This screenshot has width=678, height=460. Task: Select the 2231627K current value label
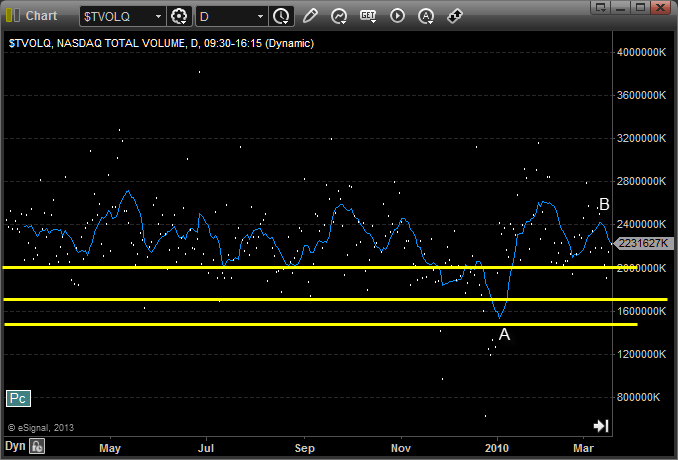point(645,243)
